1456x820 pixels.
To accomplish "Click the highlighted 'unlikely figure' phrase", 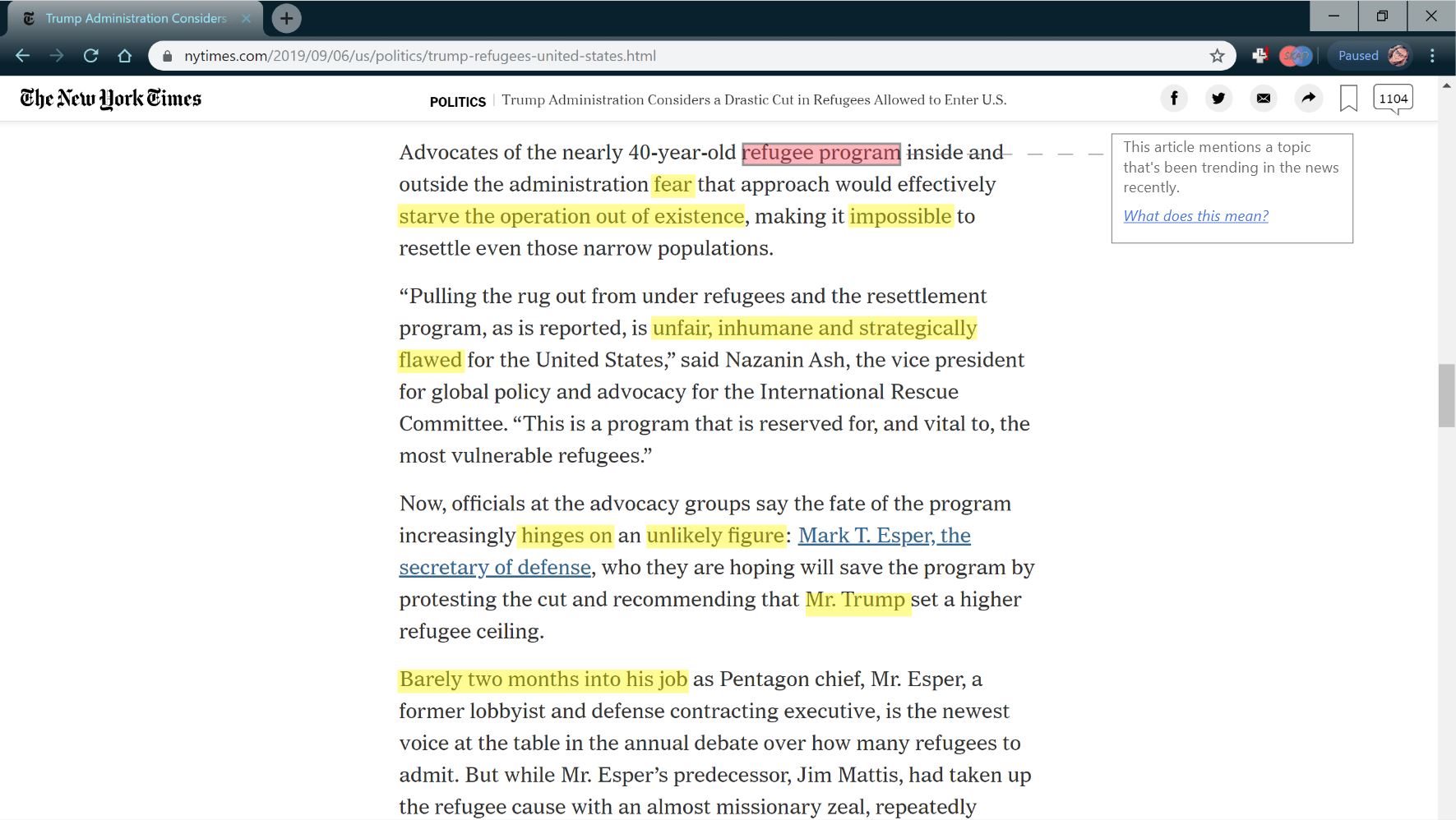I will click(x=715, y=536).
